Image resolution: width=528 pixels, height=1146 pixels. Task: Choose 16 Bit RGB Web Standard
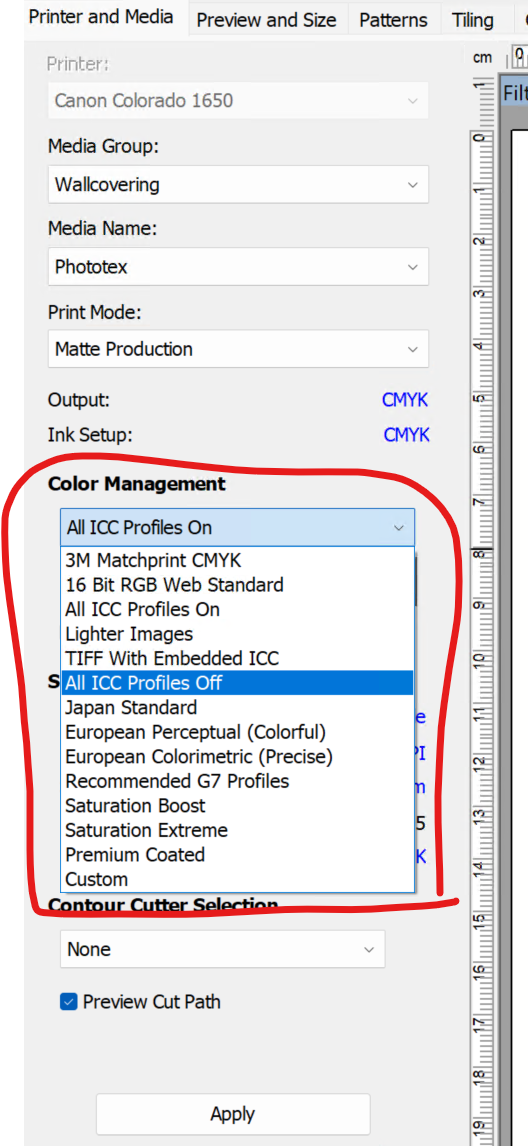click(x=238, y=585)
